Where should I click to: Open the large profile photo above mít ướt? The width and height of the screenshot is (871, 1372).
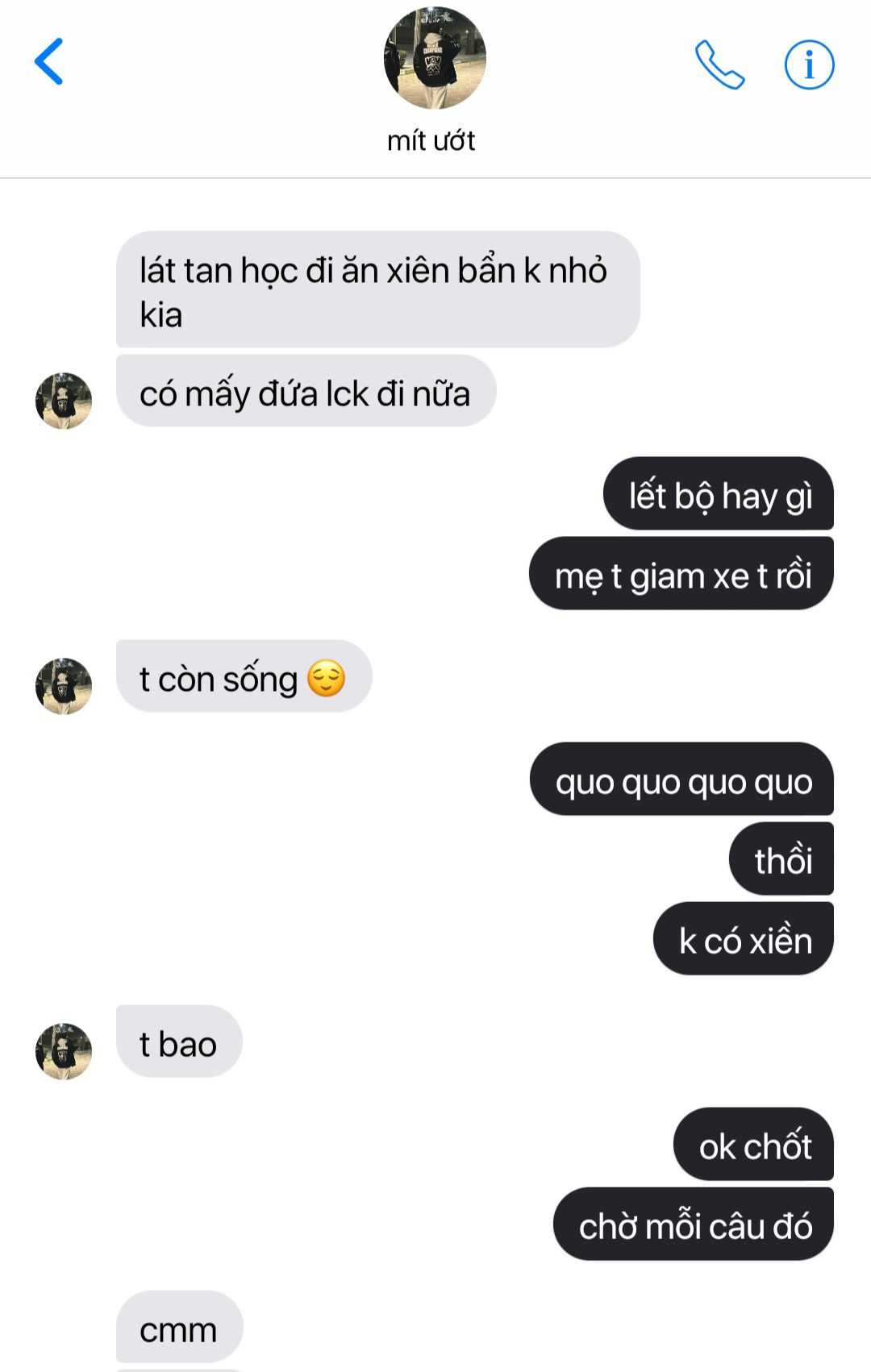(435, 58)
